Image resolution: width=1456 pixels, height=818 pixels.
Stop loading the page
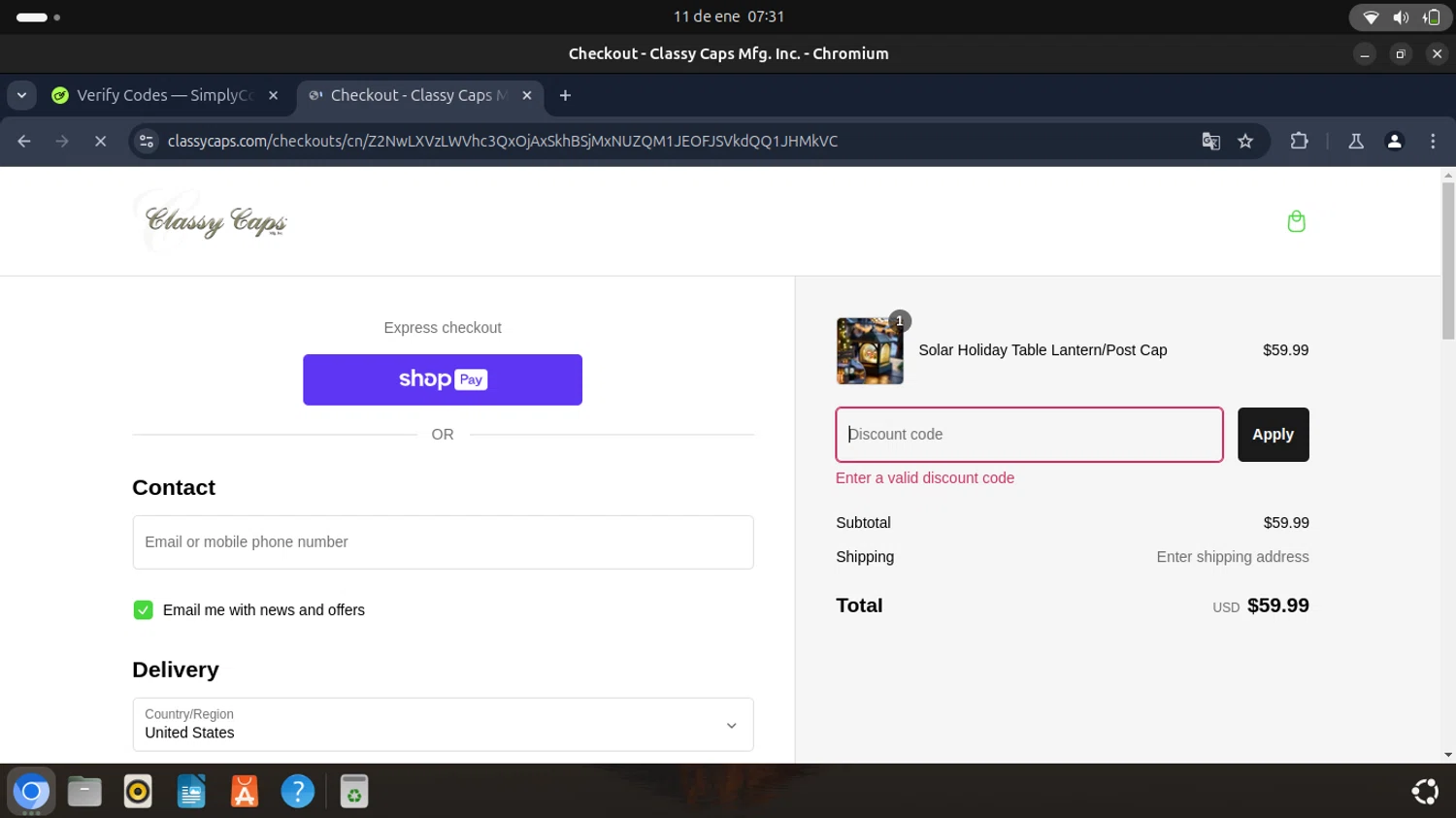(100, 142)
